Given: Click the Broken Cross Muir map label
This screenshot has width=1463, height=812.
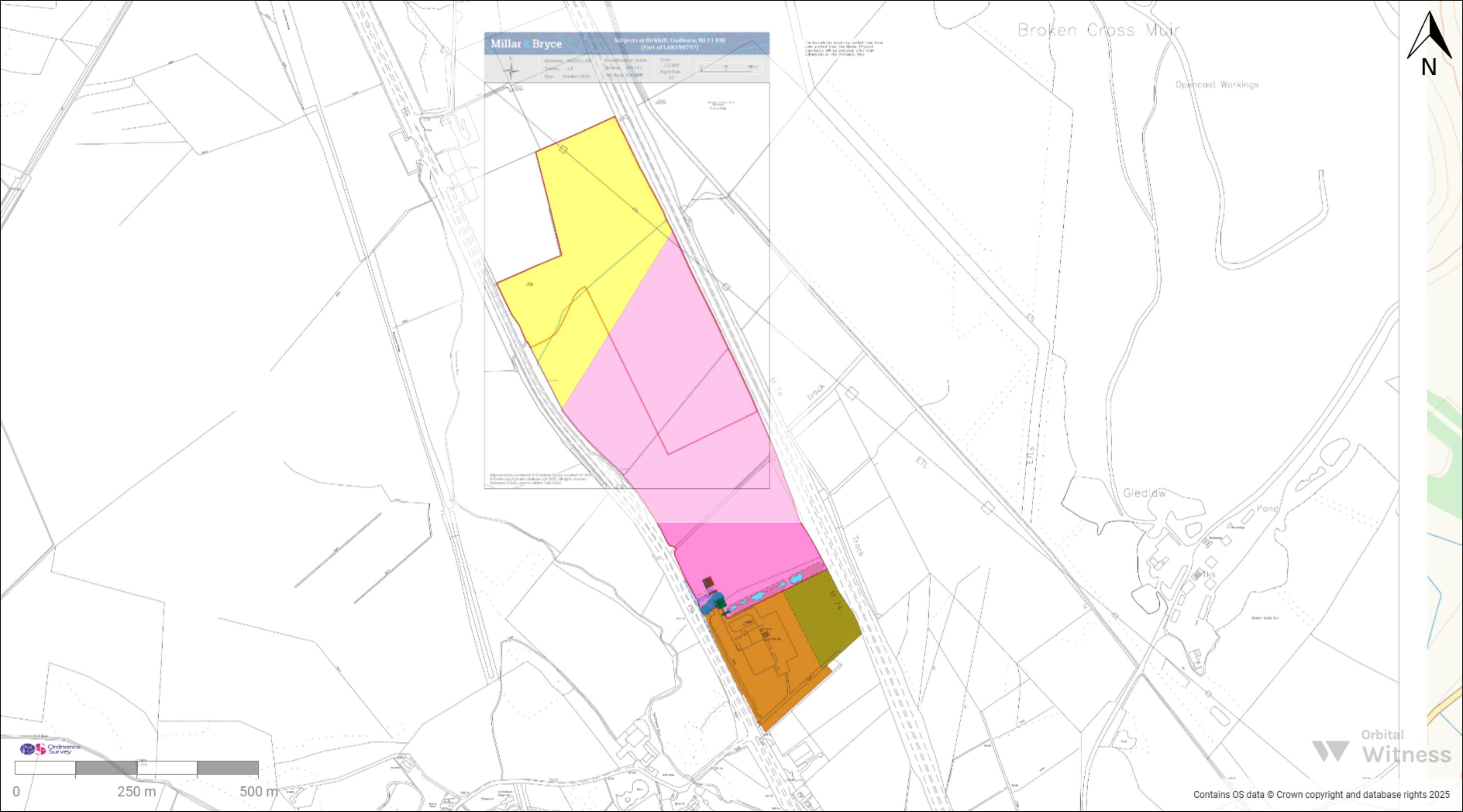Looking at the screenshot, I should [1099, 30].
